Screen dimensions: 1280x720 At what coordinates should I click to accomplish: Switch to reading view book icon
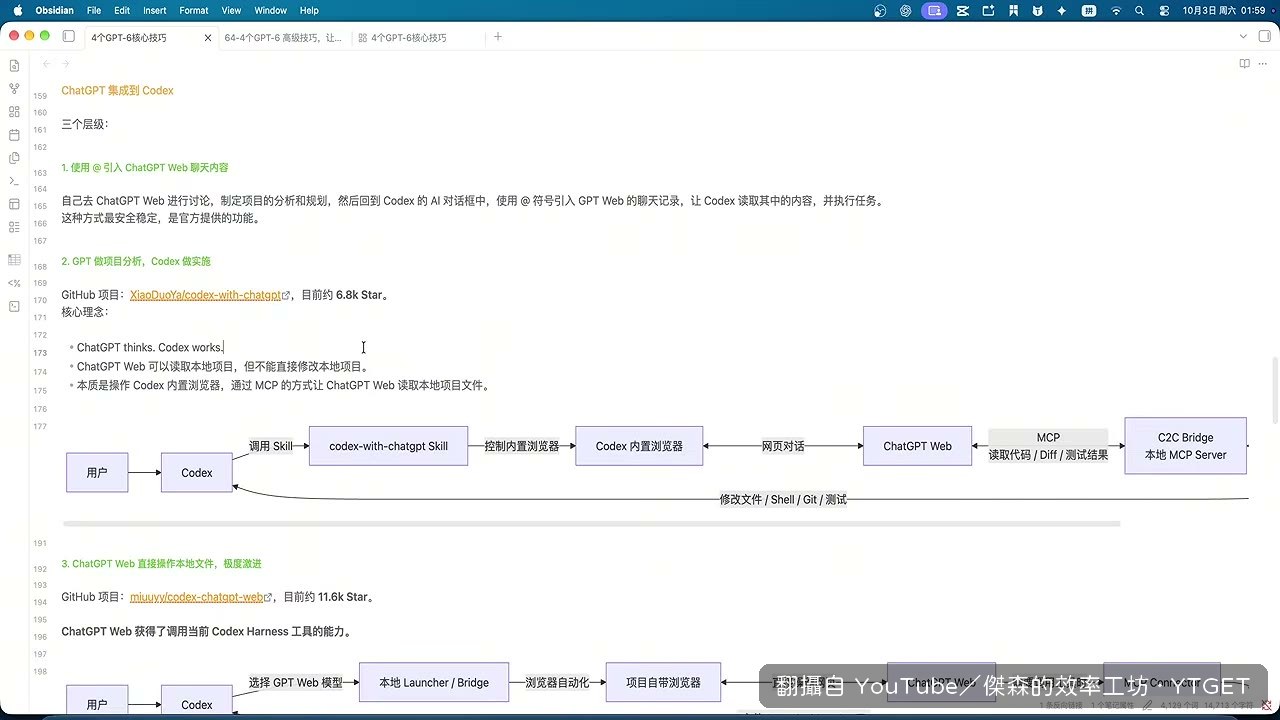coord(1245,64)
